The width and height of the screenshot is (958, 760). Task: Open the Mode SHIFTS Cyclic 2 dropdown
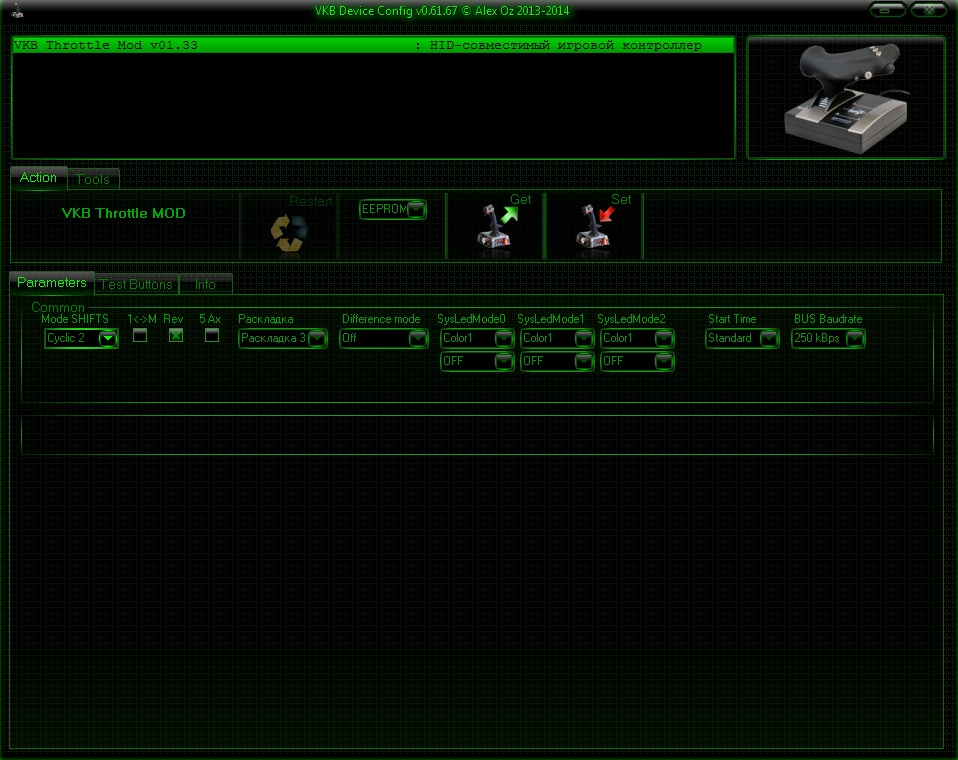coord(81,338)
